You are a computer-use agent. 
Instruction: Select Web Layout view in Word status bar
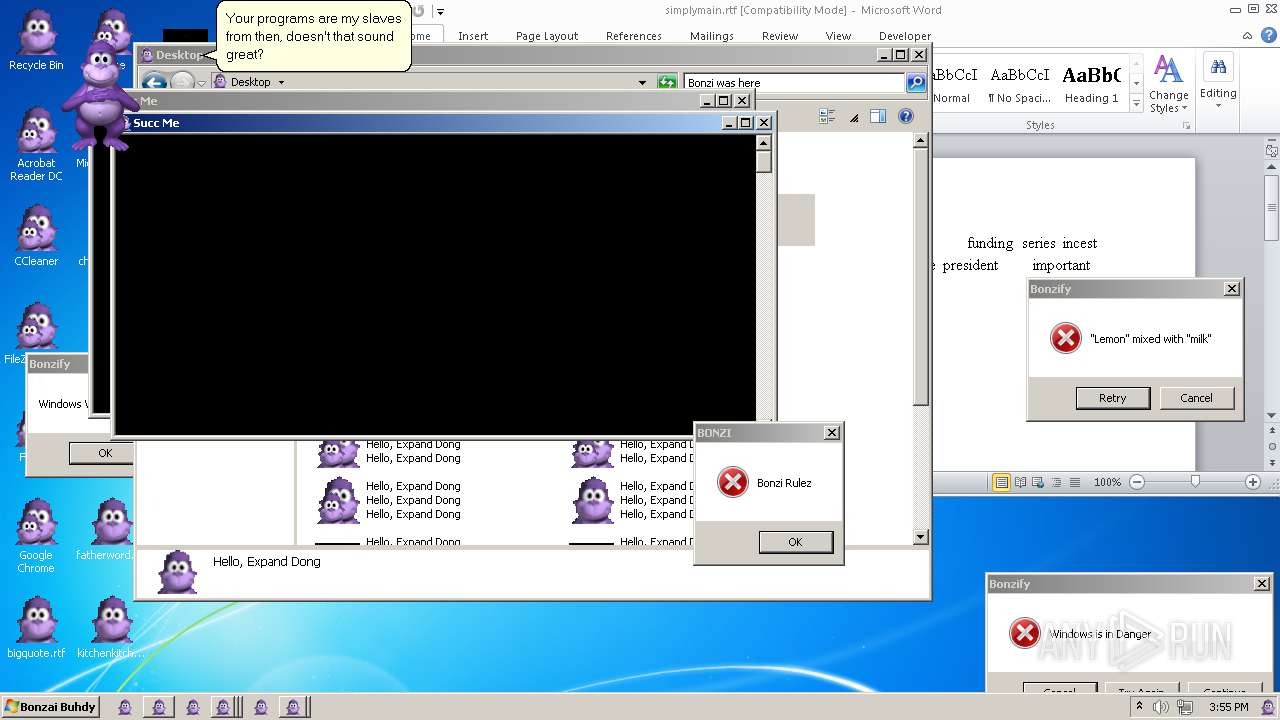tap(1039, 482)
